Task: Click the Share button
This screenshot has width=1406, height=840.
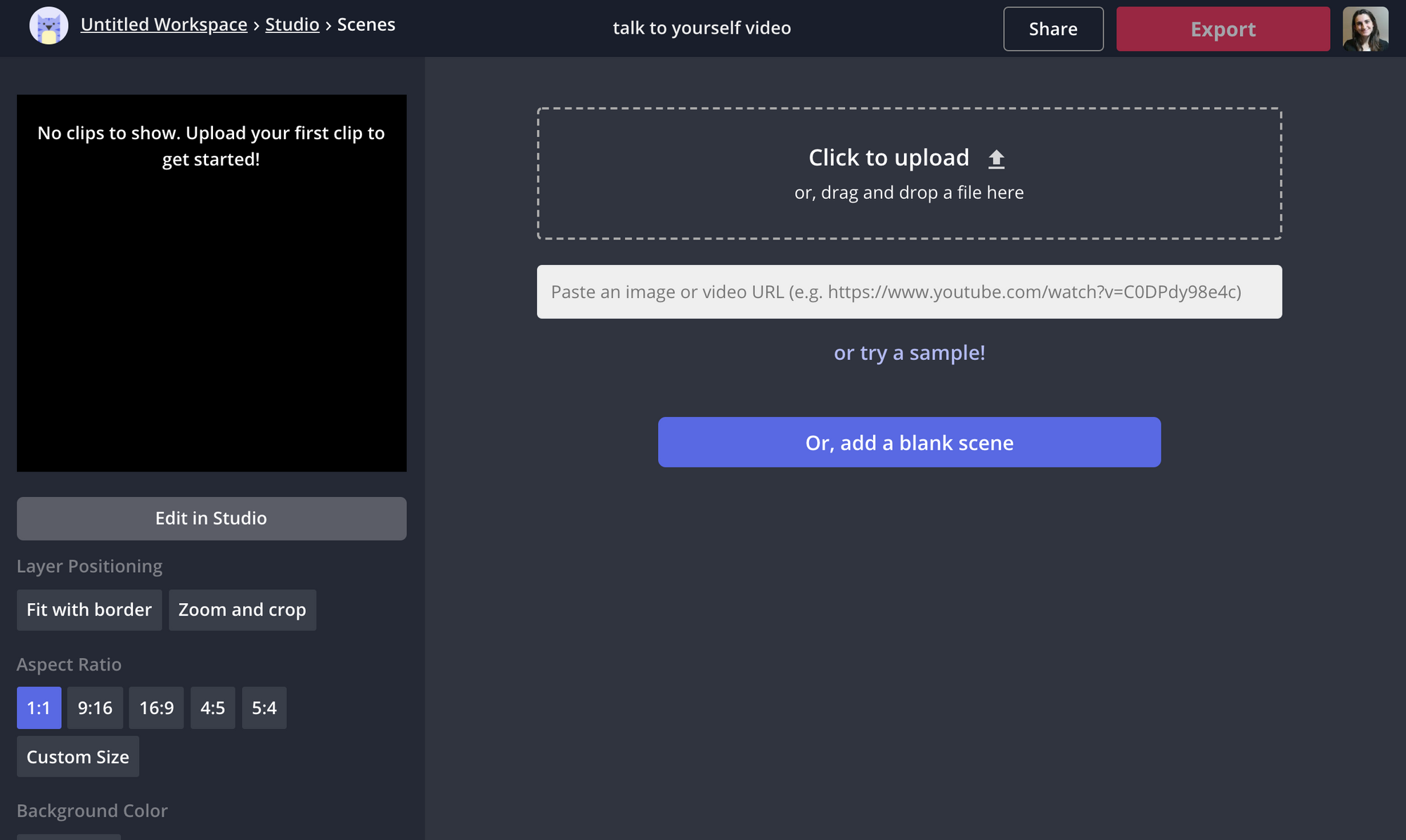Action: (x=1052, y=29)
